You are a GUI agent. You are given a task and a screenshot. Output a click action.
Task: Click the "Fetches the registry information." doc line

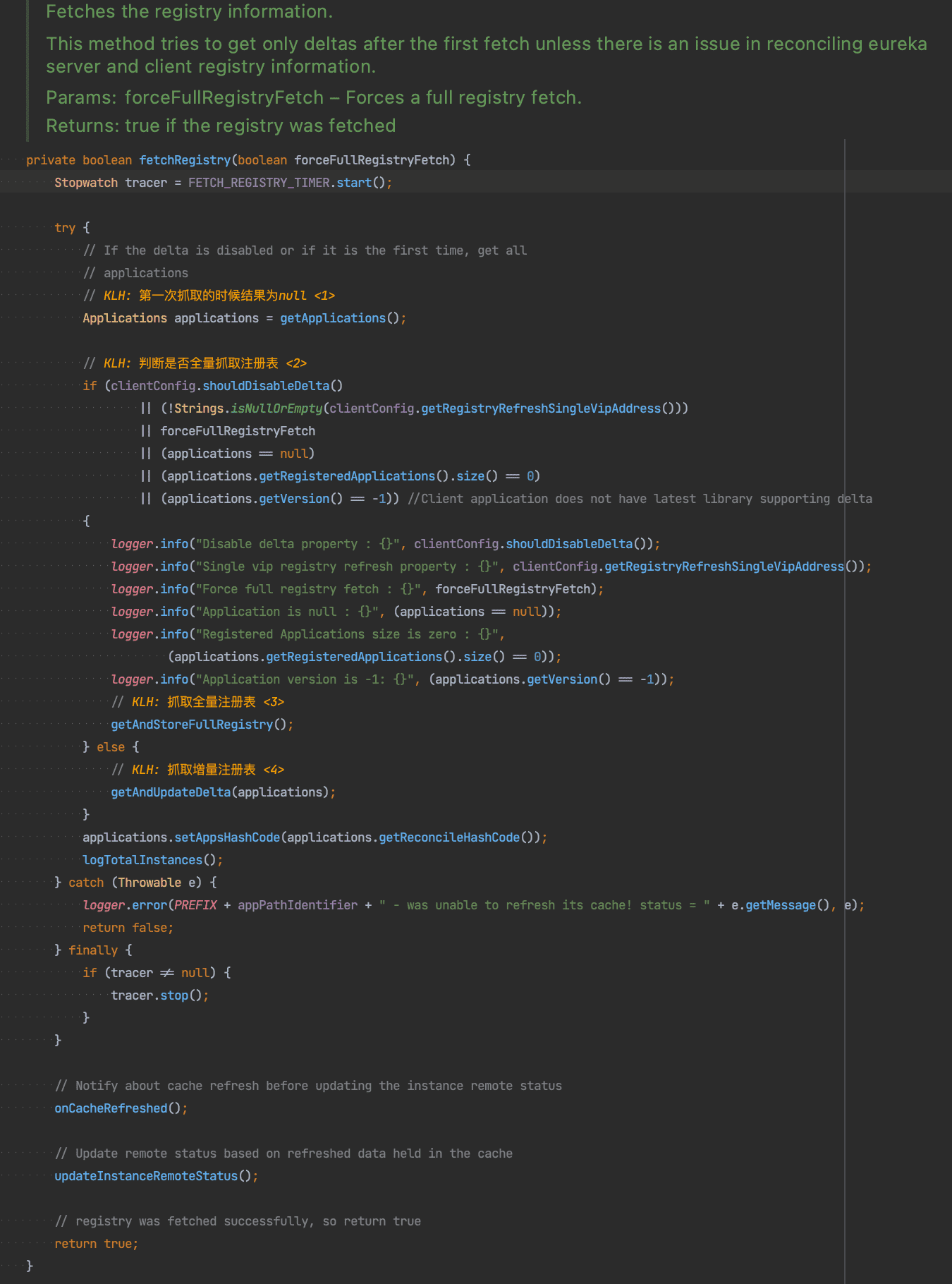(x=189, y=11)
